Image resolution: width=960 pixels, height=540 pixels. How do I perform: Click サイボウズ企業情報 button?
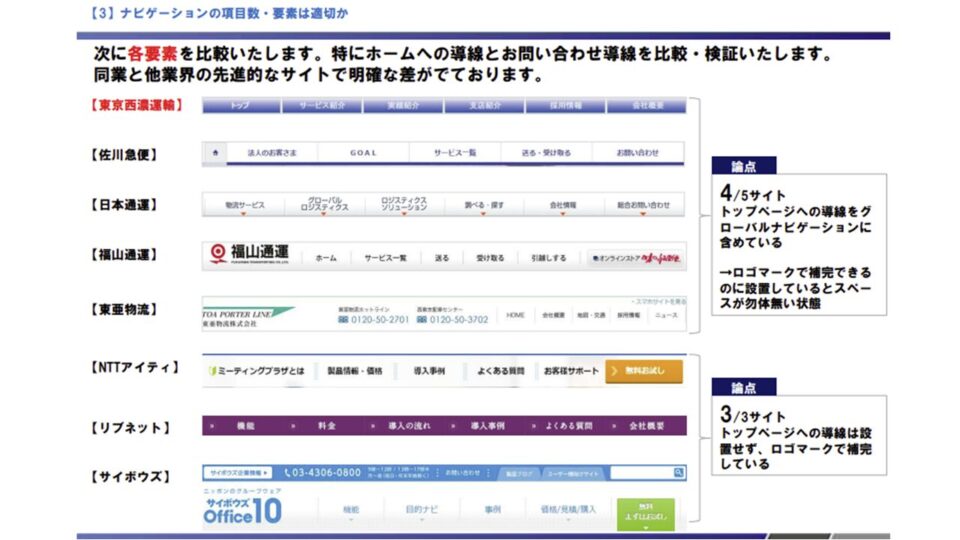[x=238, y=473]
